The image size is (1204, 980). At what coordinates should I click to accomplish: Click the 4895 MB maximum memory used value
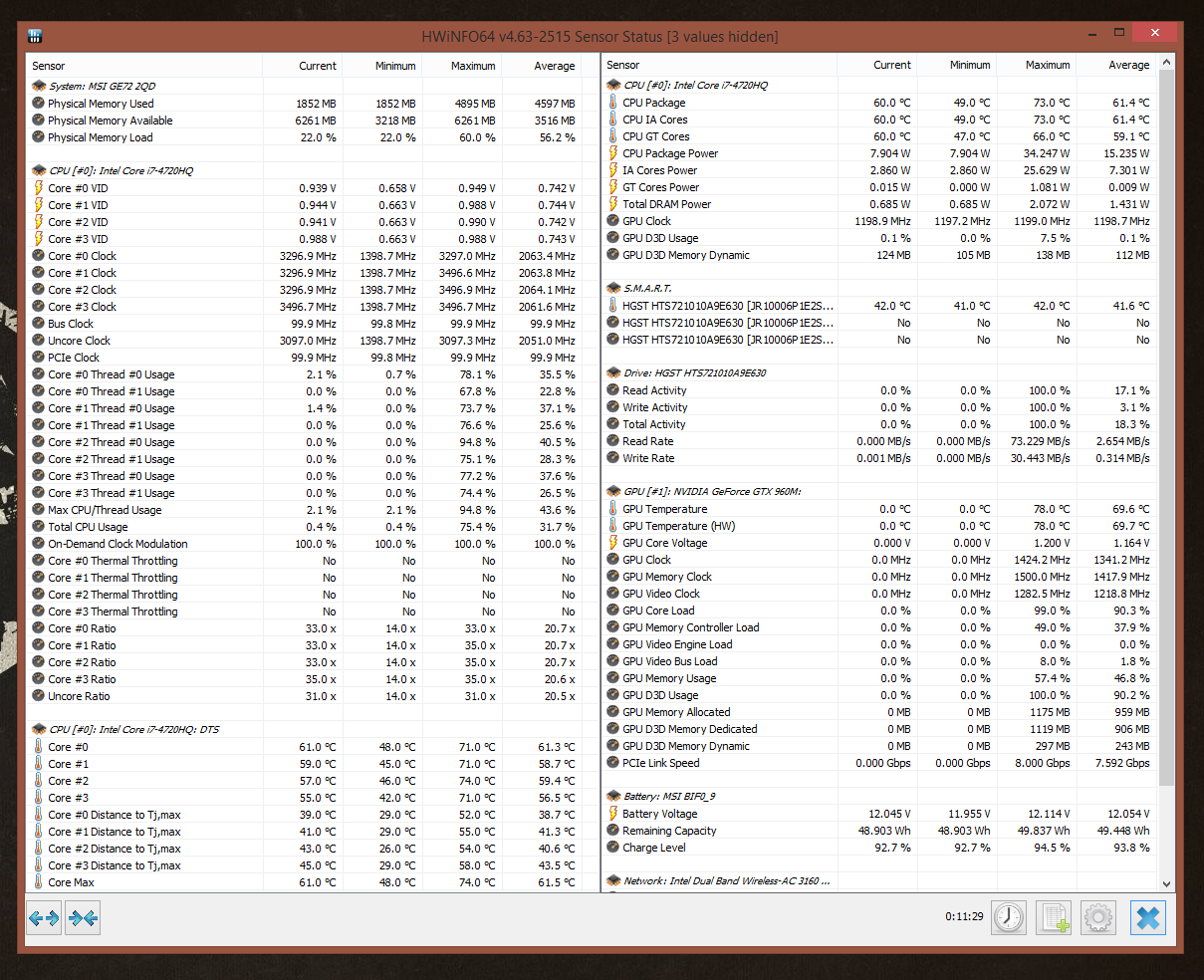(475, 104)
